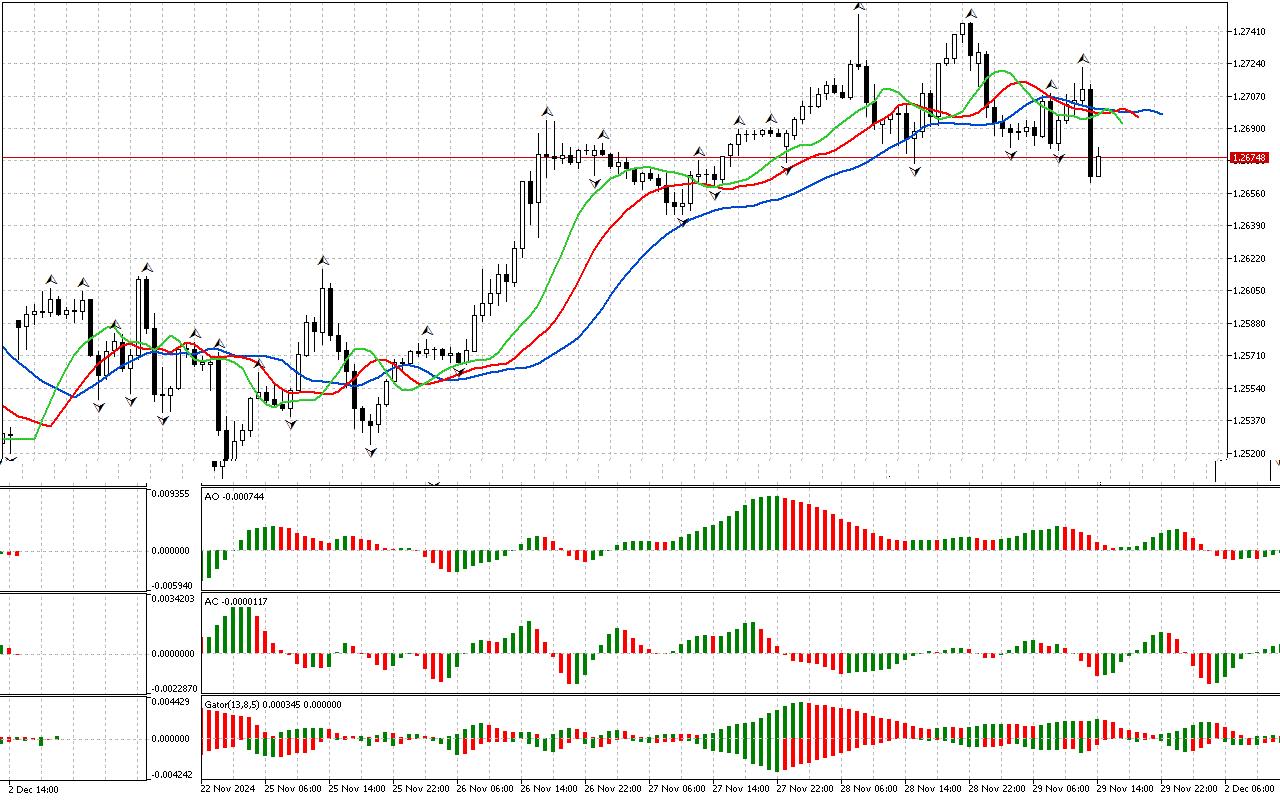Click the -0.004242 Gator scale minimum
1280x800 pixels.
(170, 774)
